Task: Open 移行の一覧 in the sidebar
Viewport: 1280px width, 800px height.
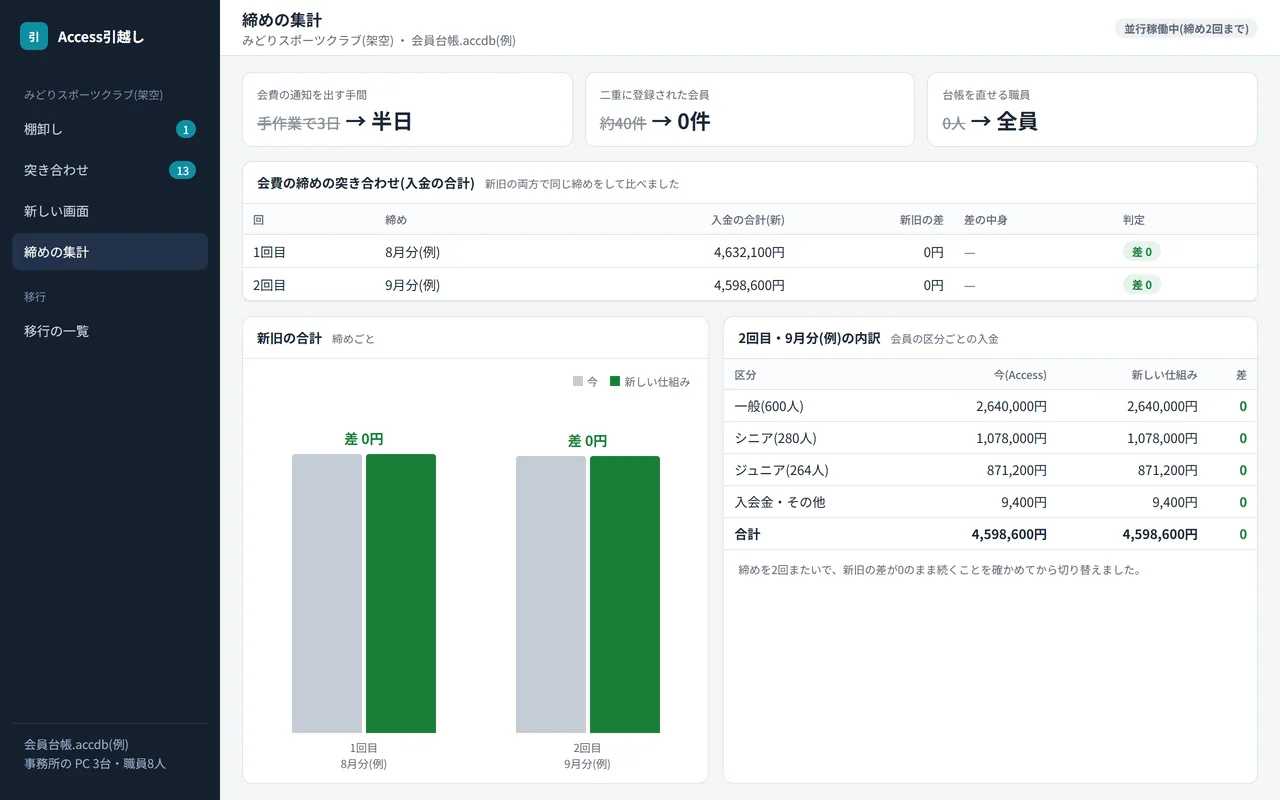Action: [110, 331]
